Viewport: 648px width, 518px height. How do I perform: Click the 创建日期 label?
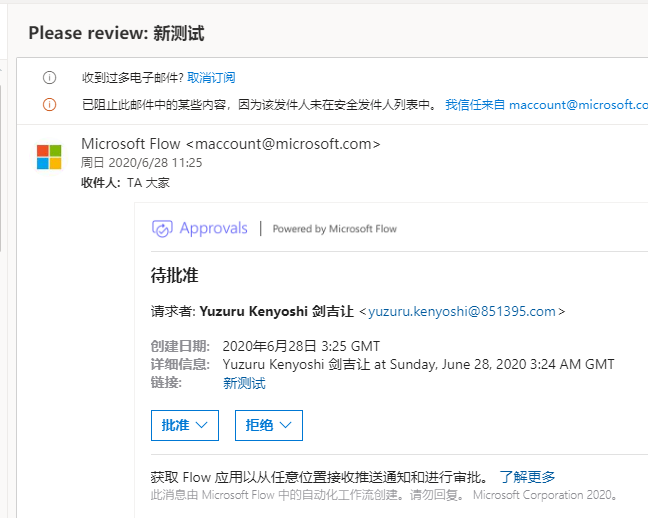pos(180,346)
